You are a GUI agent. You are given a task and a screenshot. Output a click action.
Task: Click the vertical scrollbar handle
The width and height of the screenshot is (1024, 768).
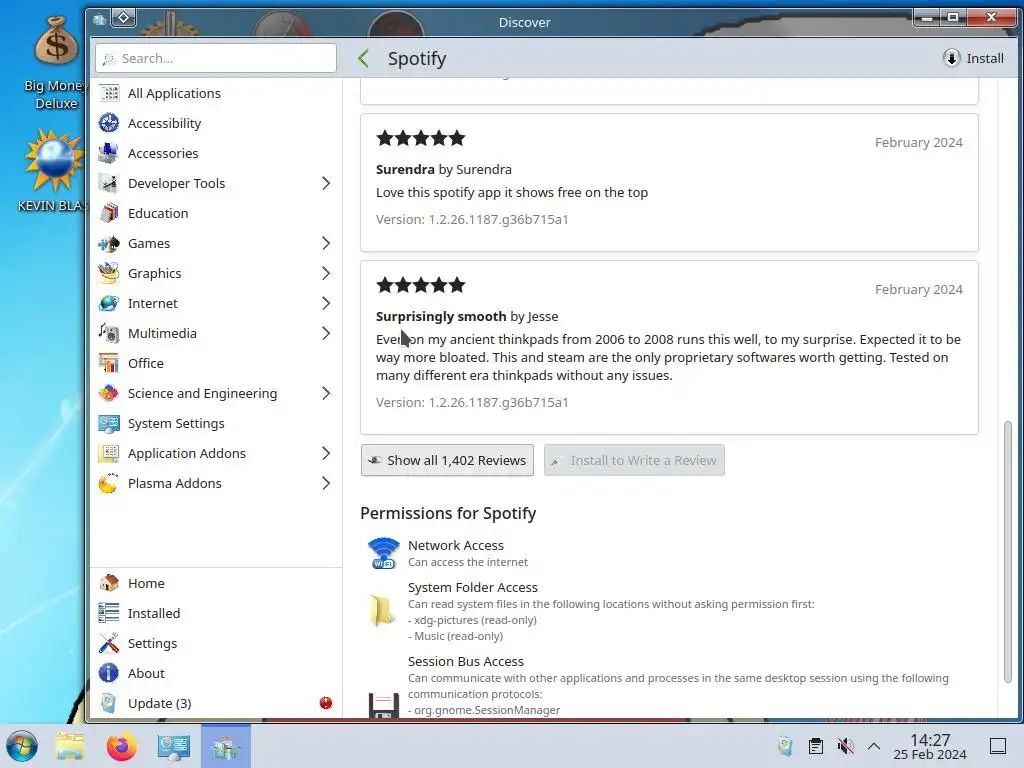point(1008,552)
